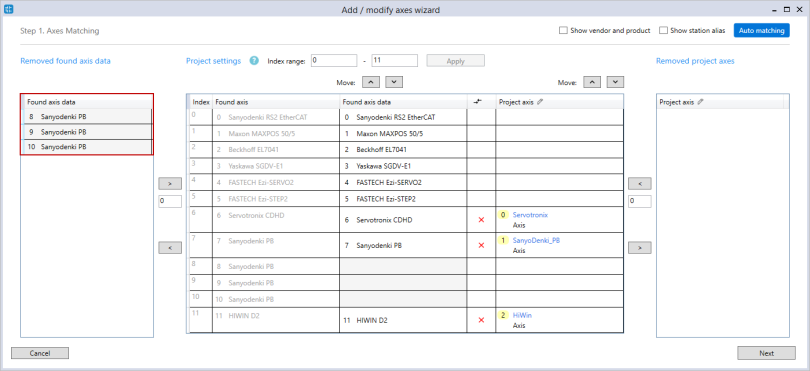The width and height of the screenshot is (810, 371).
Task: Click the Next button
Action: pyautogui.click(x=766, y=353)
